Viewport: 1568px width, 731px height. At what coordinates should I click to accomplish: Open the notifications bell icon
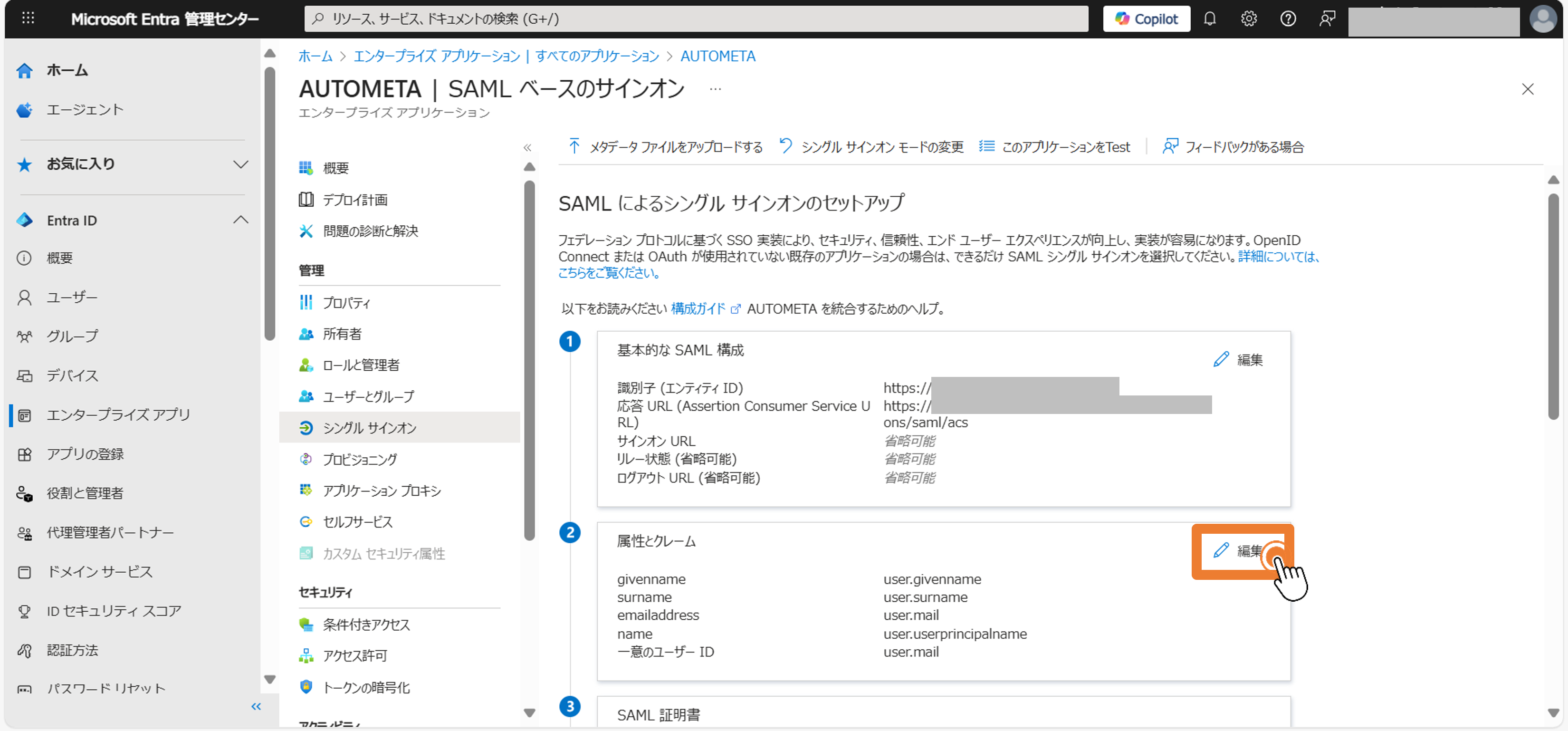1209,19
